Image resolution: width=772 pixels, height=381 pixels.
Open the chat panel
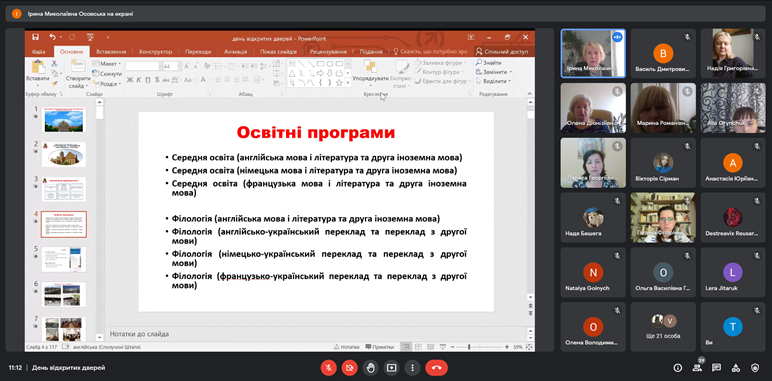click(x=716, y=367)
